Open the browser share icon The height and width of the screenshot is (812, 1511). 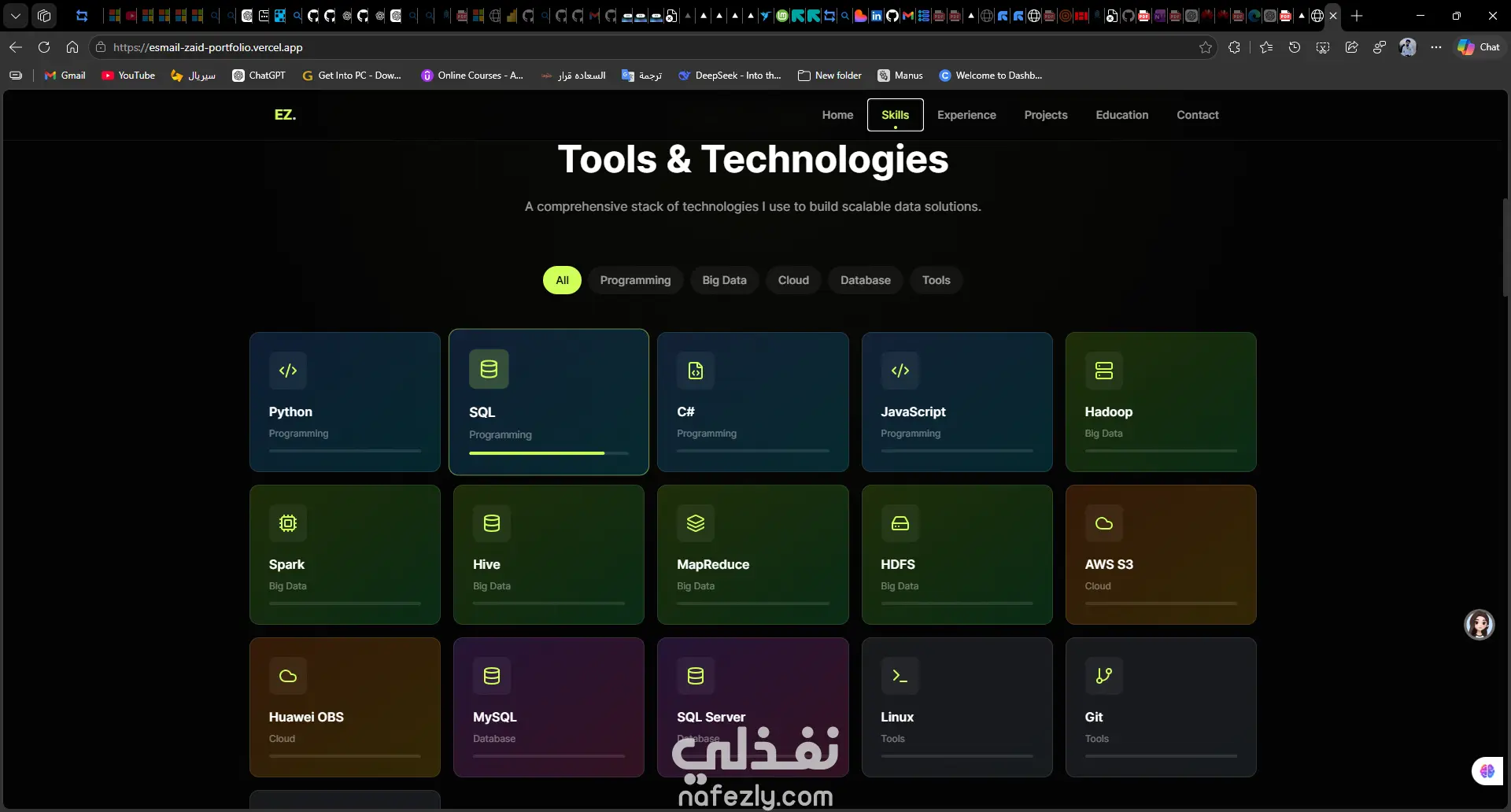pyautogui.click(x=1351, y=47)
